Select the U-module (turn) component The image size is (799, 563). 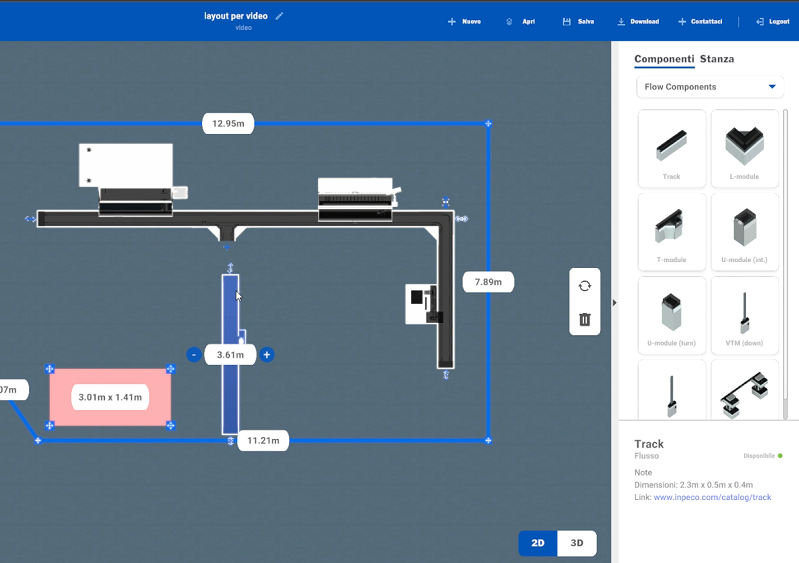coord(672,315)
